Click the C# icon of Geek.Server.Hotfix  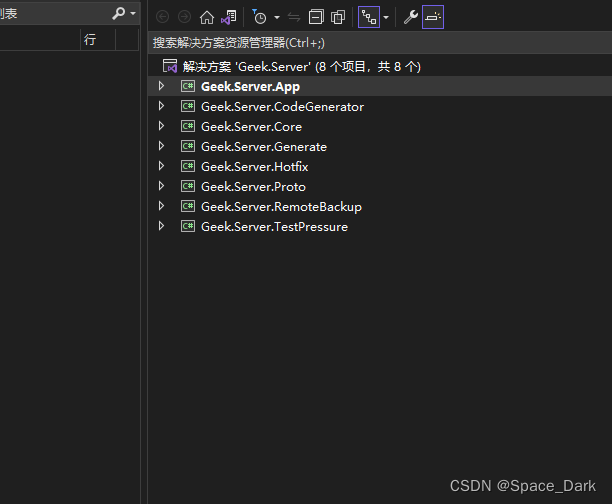pyautogui.click(x=188, y=166)
